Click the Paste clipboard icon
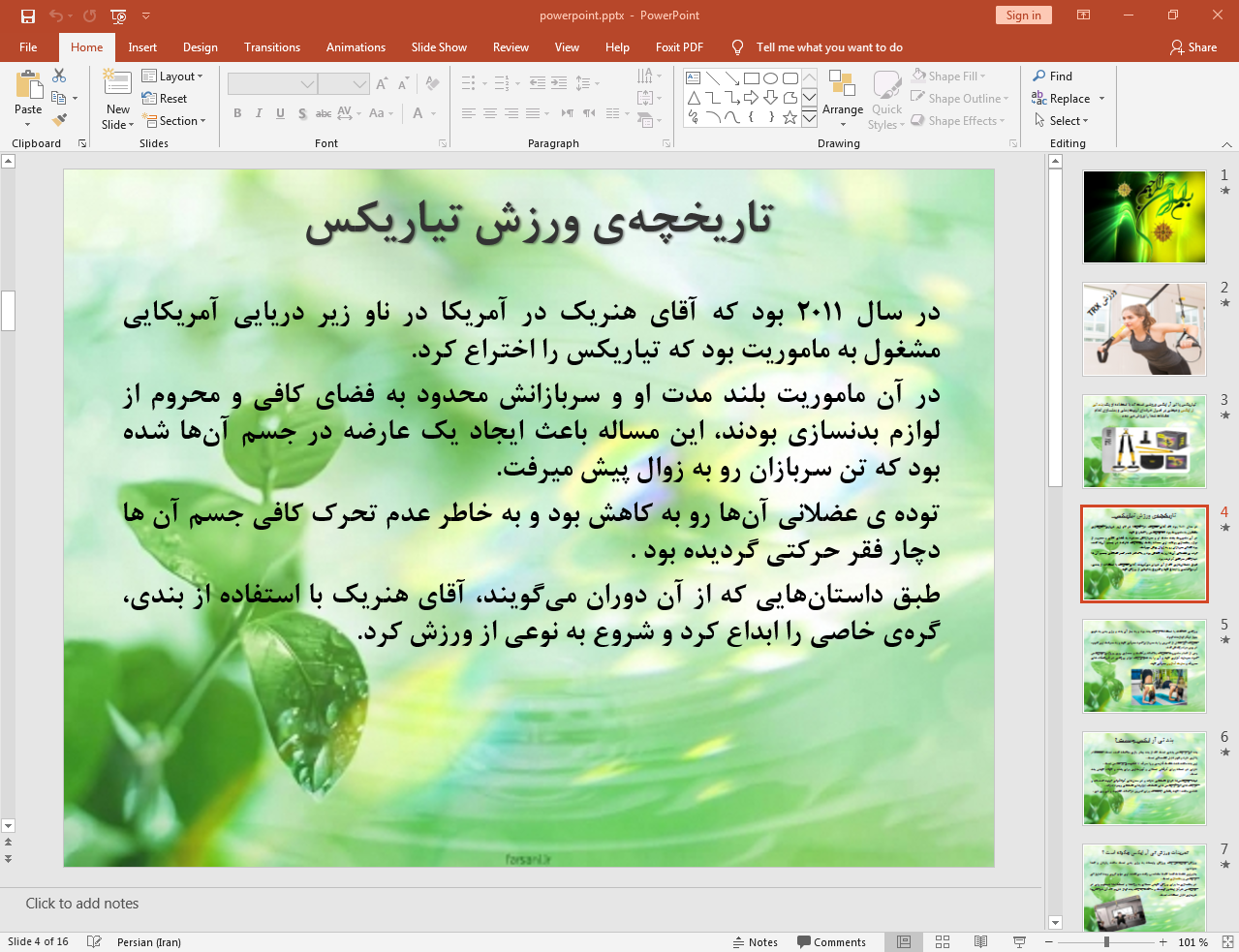The image size is (1239, 952). point(28,85)
